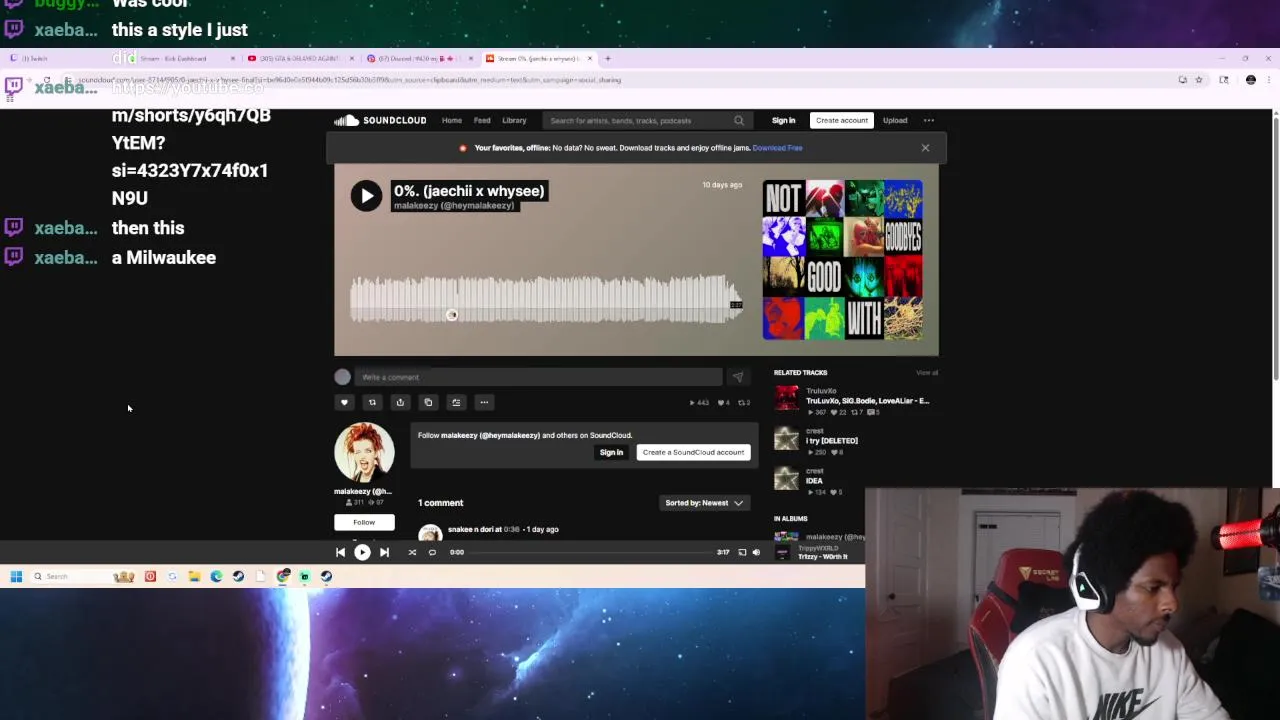View all related tracks
Image resolution: width=1280 pixels, height=720 pixels.
click(927, 373)
